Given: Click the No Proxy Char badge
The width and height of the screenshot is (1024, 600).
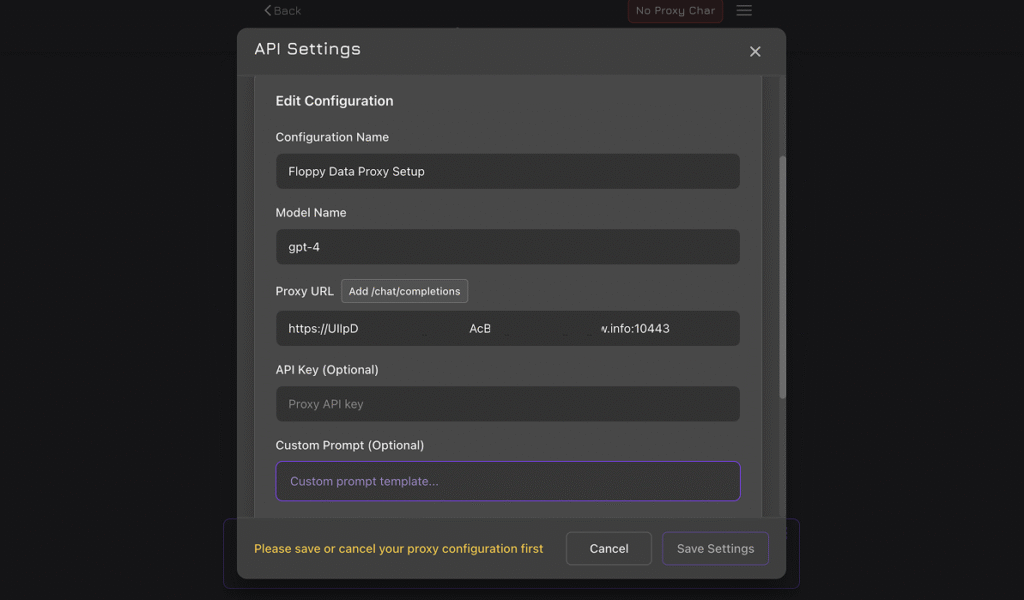Looking at the screenshot, I should [x=675, y=10].
